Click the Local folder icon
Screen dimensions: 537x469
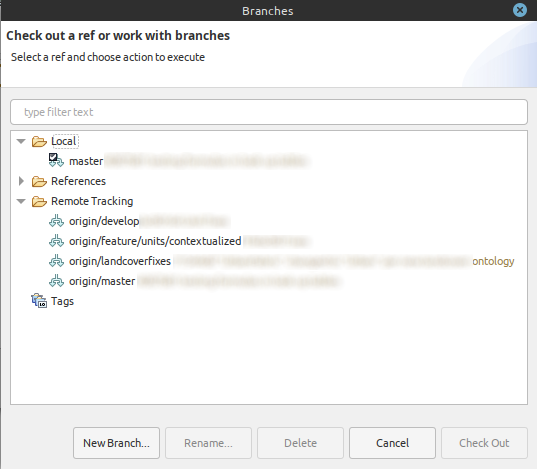click(x=39, y=141)
